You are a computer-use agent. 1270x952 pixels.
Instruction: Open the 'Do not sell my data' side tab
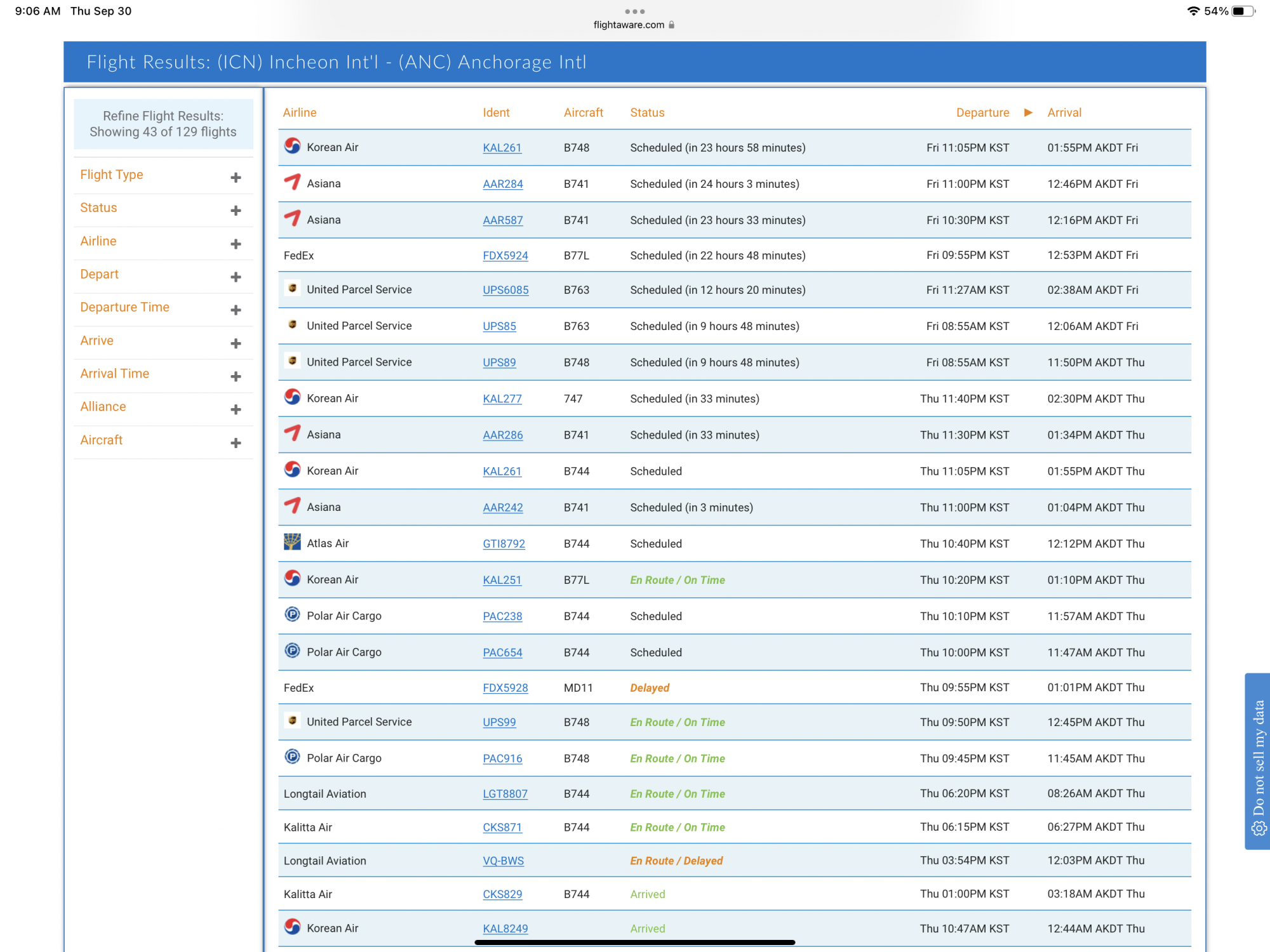click(1257, 761)
